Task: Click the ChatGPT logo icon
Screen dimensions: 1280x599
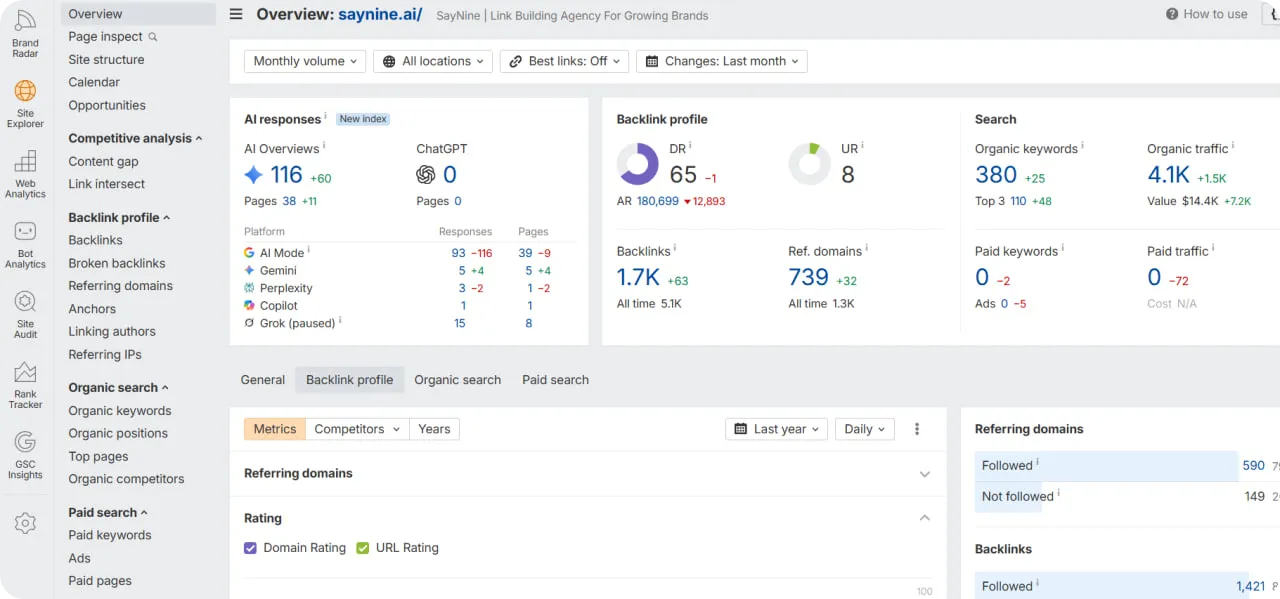Action: click(426, 175)
